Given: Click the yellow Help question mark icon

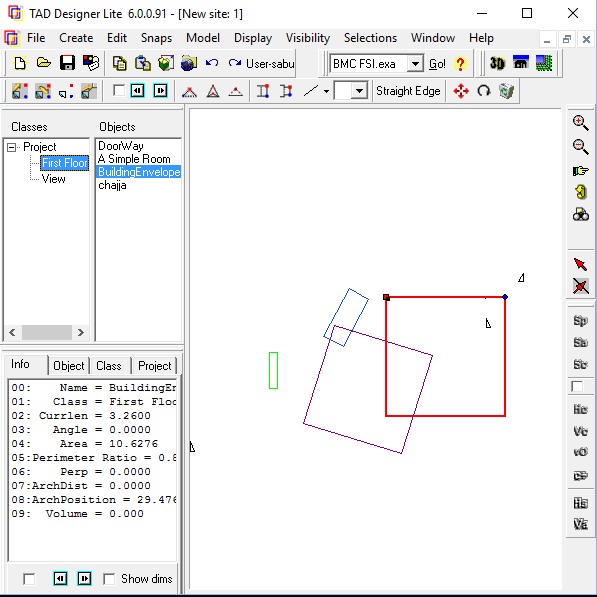Looking at the screenshot, I should pyautogui.click(x=460, y=64).
